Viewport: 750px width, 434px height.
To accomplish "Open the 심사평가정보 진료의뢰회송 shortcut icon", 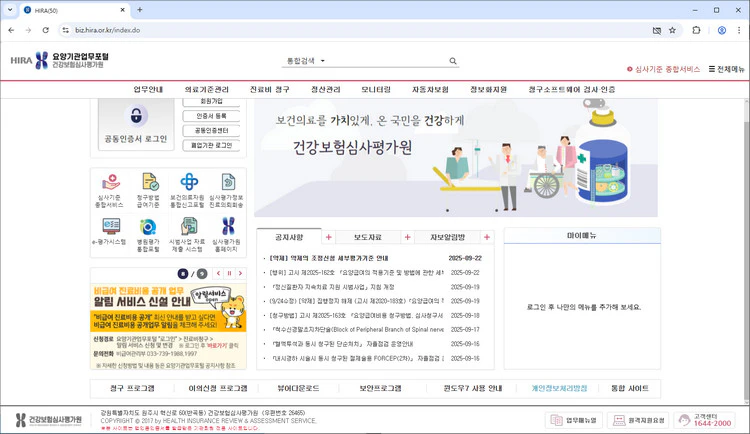I will [x=228, y=182].
